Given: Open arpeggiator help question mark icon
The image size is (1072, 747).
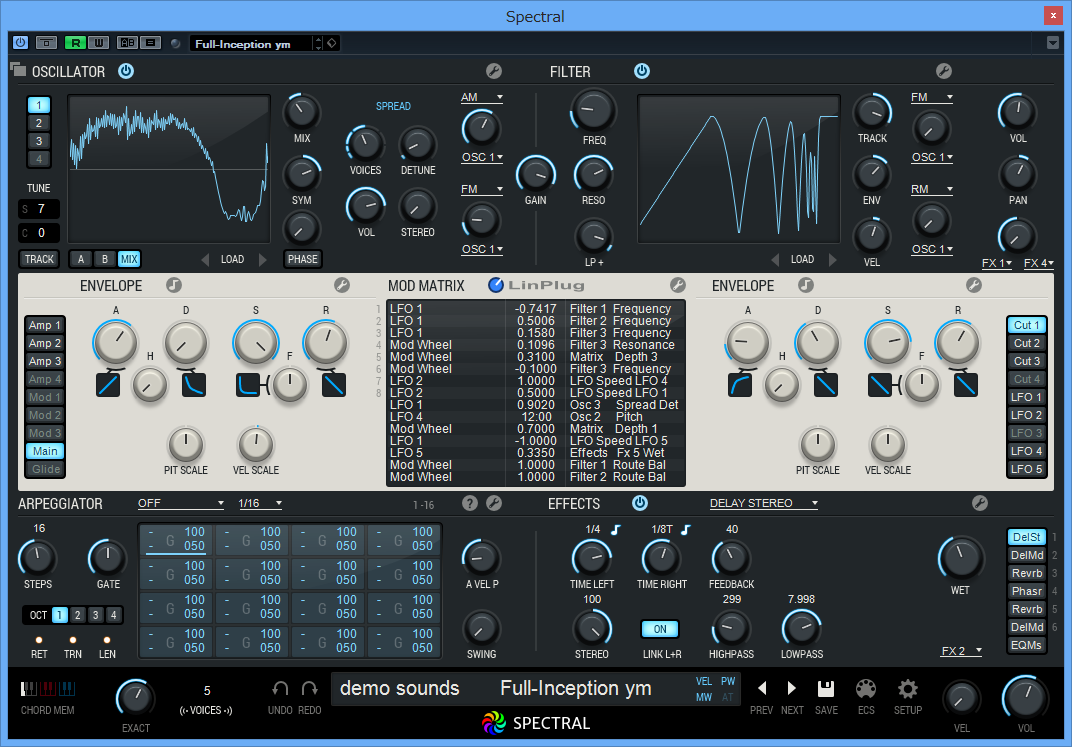Looking at the screenshot, I should point(470,503).
